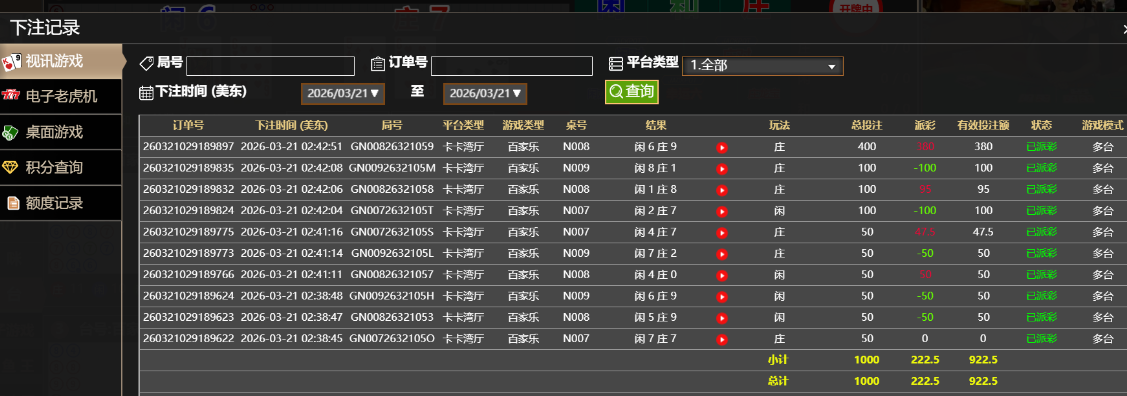Open 桌面游戏 sidebar tab
The height and width of the screenshot is (396, 1127).
tap(60, 132)
